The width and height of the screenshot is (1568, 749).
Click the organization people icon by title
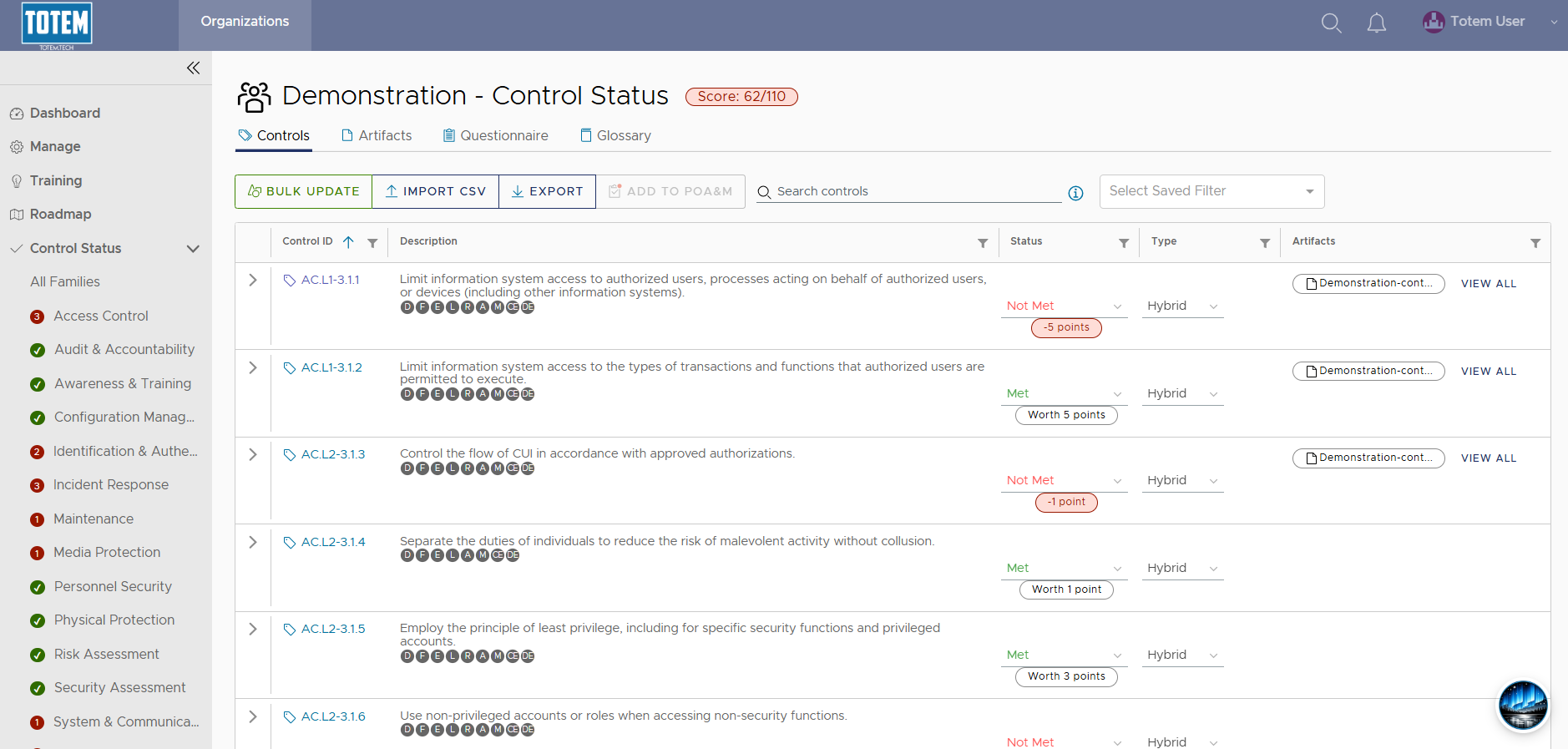coord(254,97)
